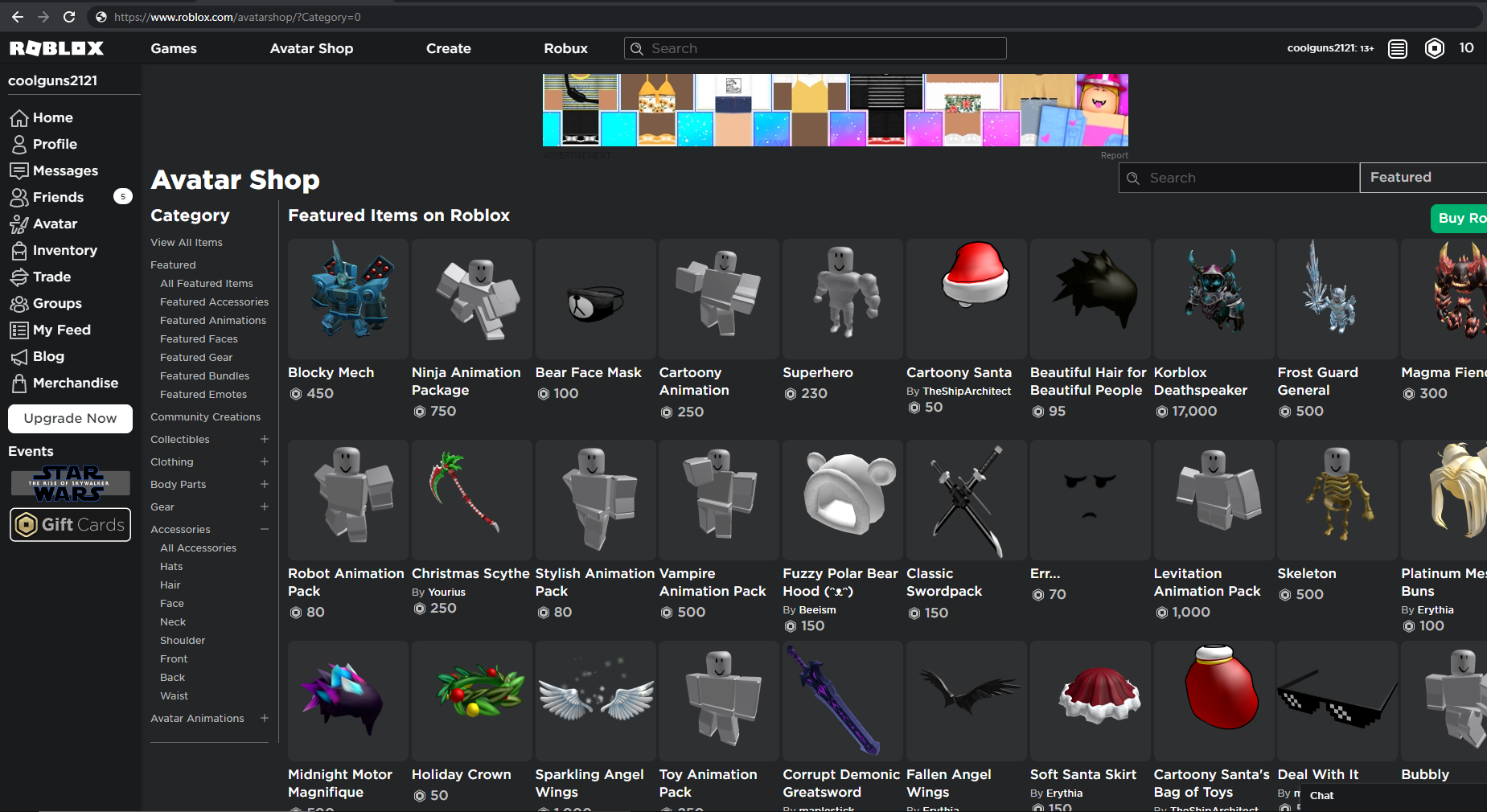Image resolution: width=1487 pixels, height=812 pixels.
Task: Click the browser reload button
Action: (69, 17)
